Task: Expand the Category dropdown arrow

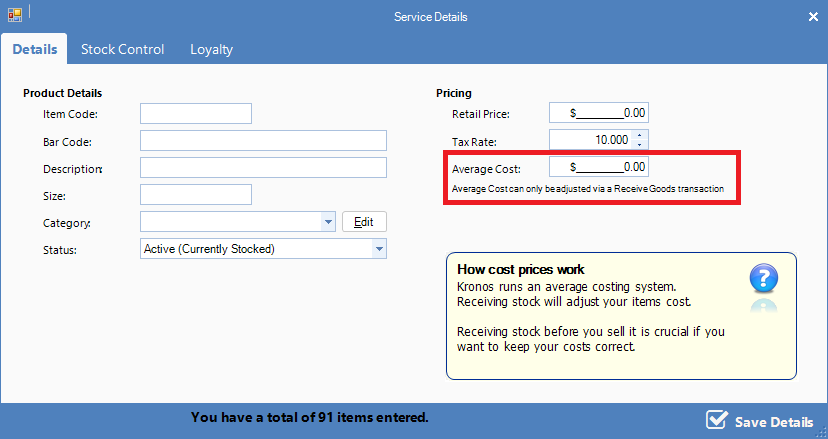Action: click(329, 222)
